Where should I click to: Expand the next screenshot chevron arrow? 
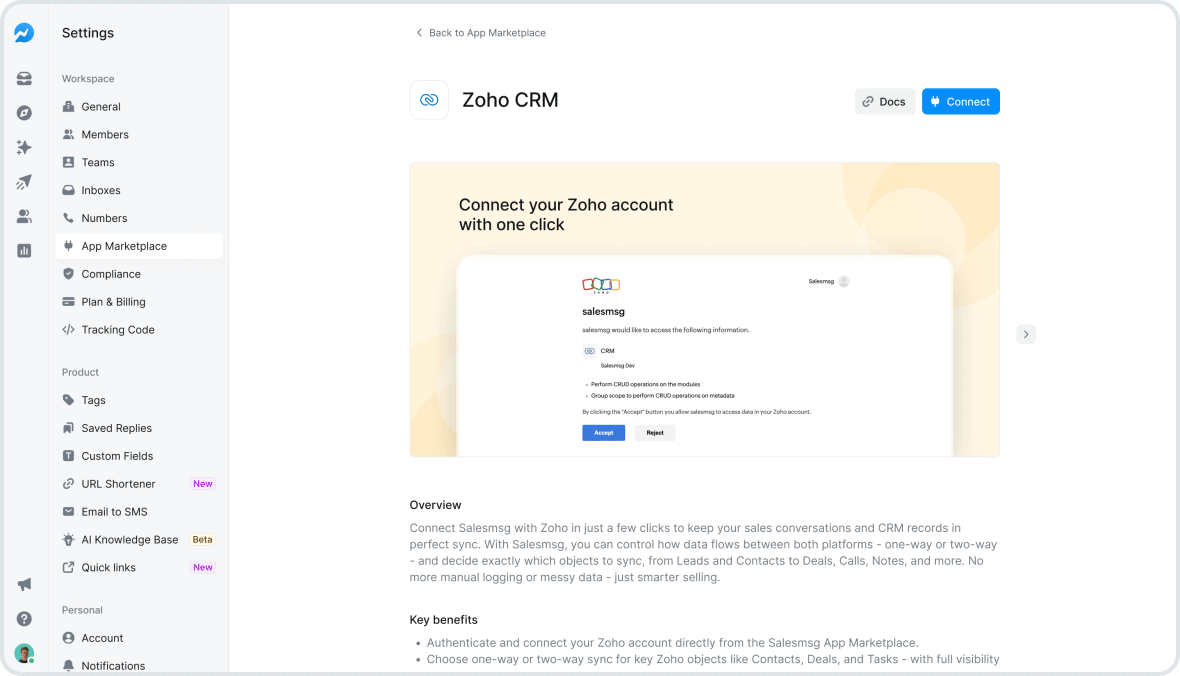click(x=1026, y=334)
